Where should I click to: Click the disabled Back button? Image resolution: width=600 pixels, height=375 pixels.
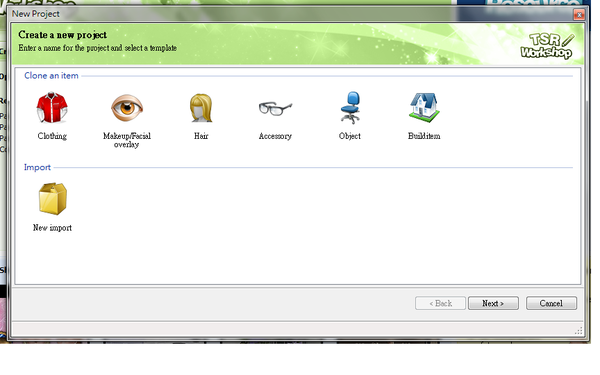[x=440, y=303]
